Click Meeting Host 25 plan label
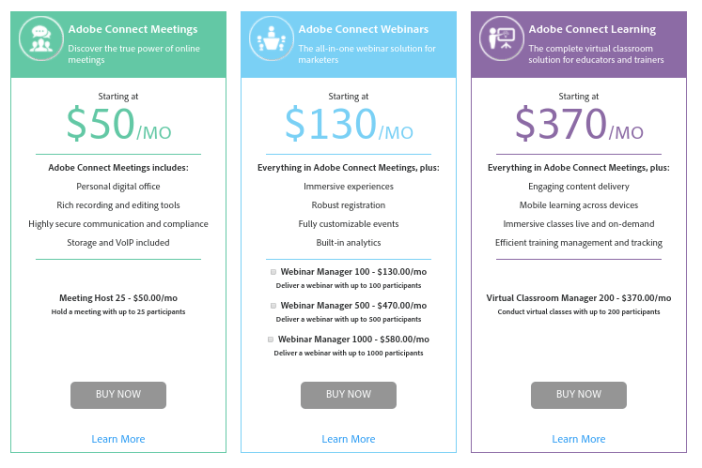The width and height of the screenshot is (702, 468). 118,298
